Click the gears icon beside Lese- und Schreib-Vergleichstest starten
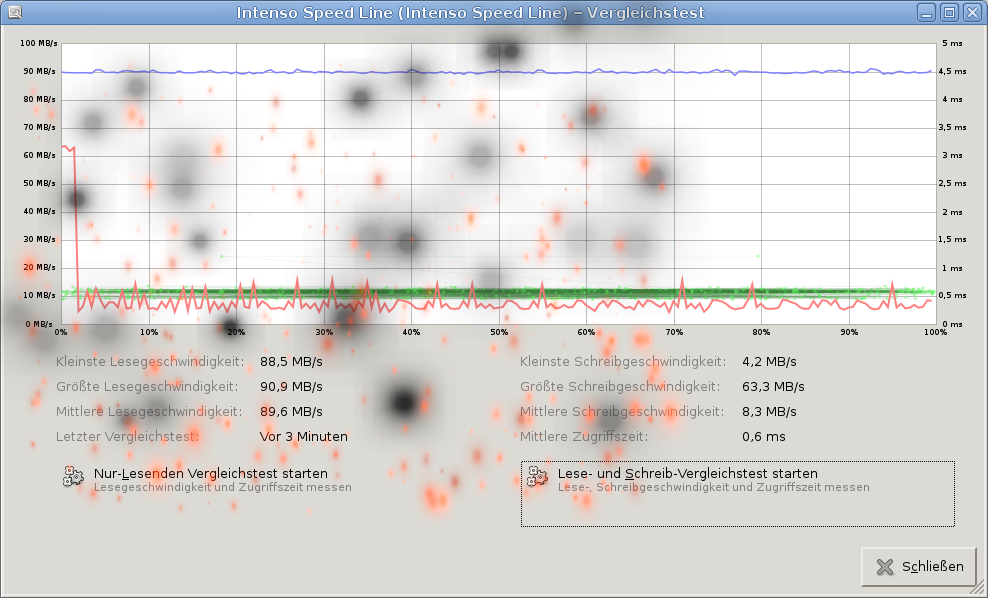Screen dimensions: 988x598 click(537, 476)
